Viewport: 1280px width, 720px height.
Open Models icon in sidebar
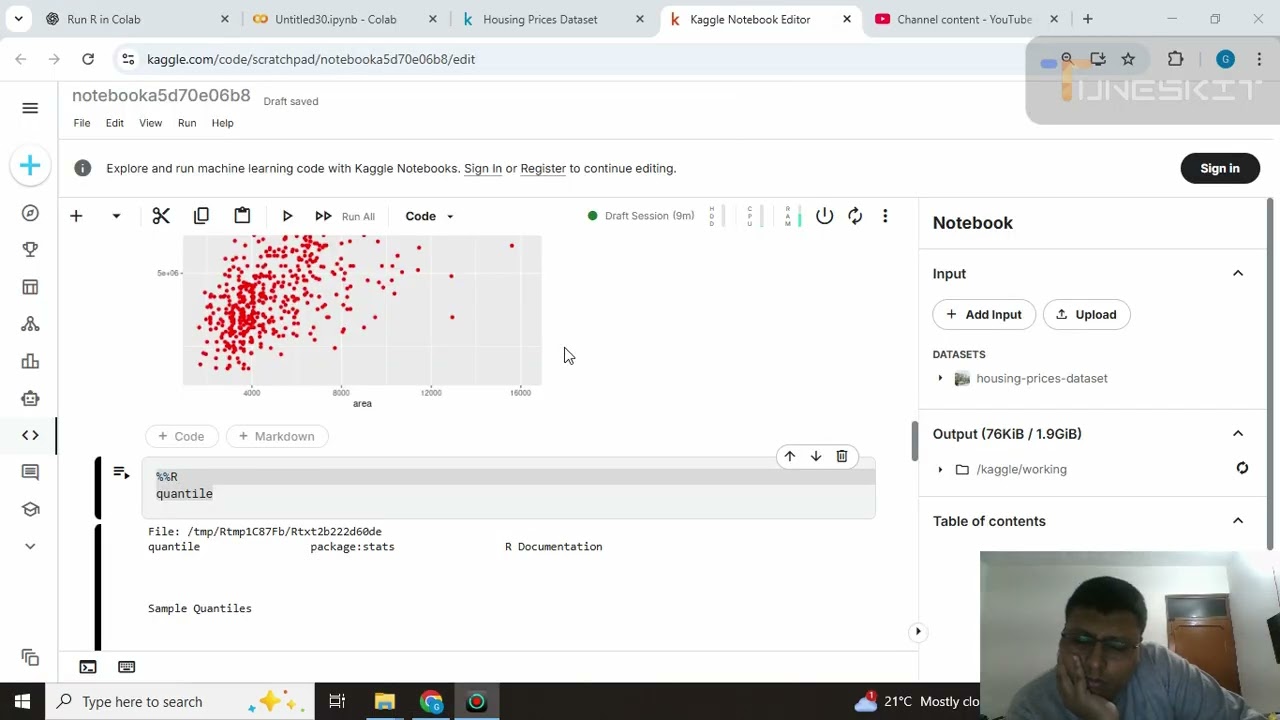point(30,324)
